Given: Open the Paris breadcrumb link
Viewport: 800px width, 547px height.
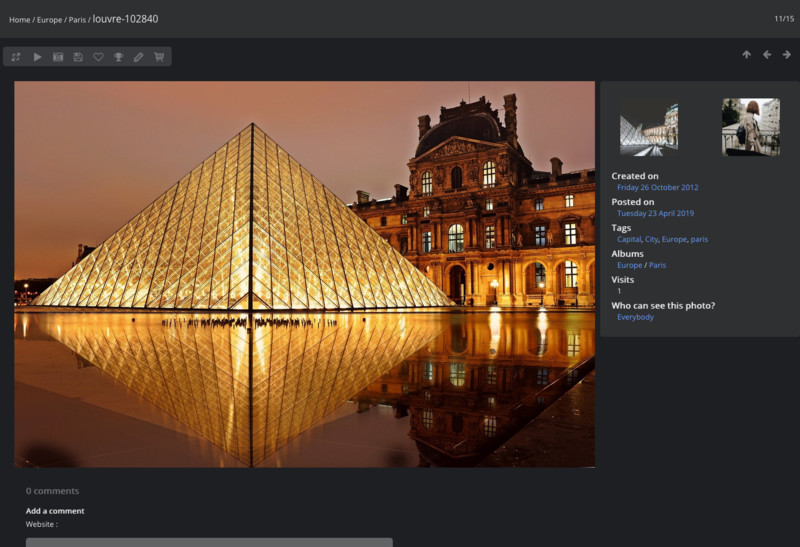Looking at the screenshot, I should (x=77, y=20).
